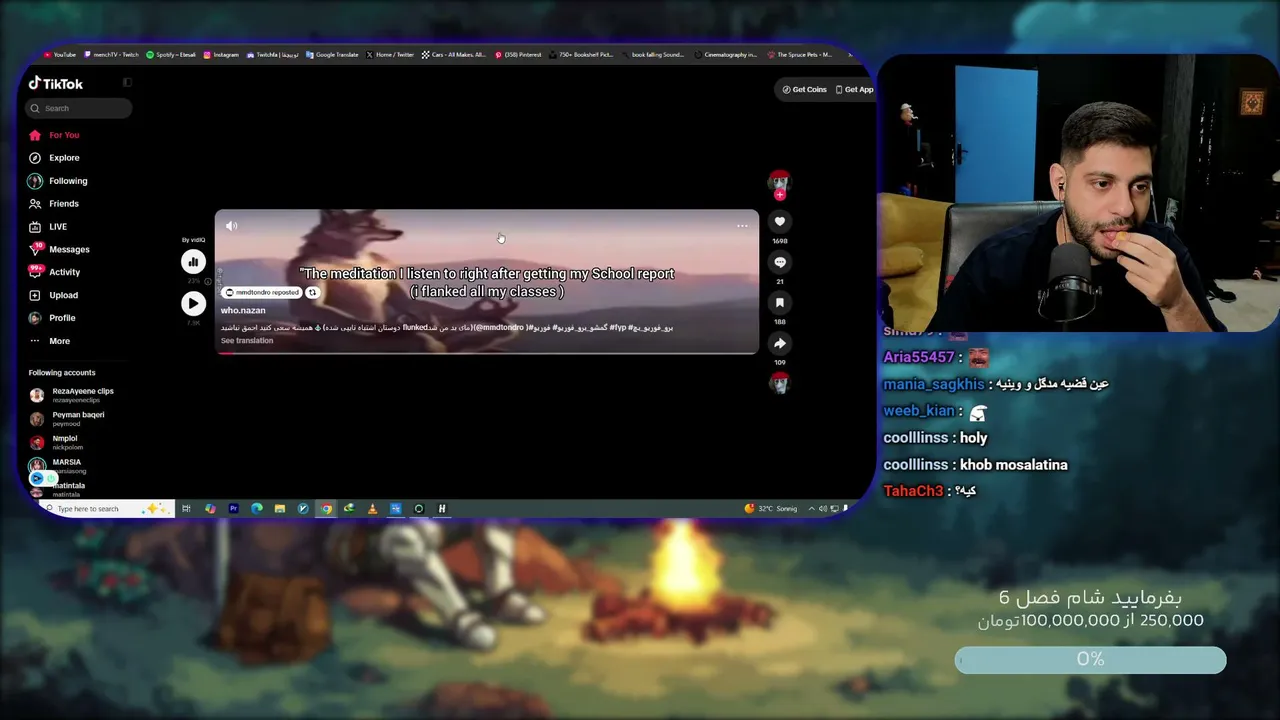This screenshot has height=720, width=1280.
Task: Go to the For You feed
Action: 54,135
